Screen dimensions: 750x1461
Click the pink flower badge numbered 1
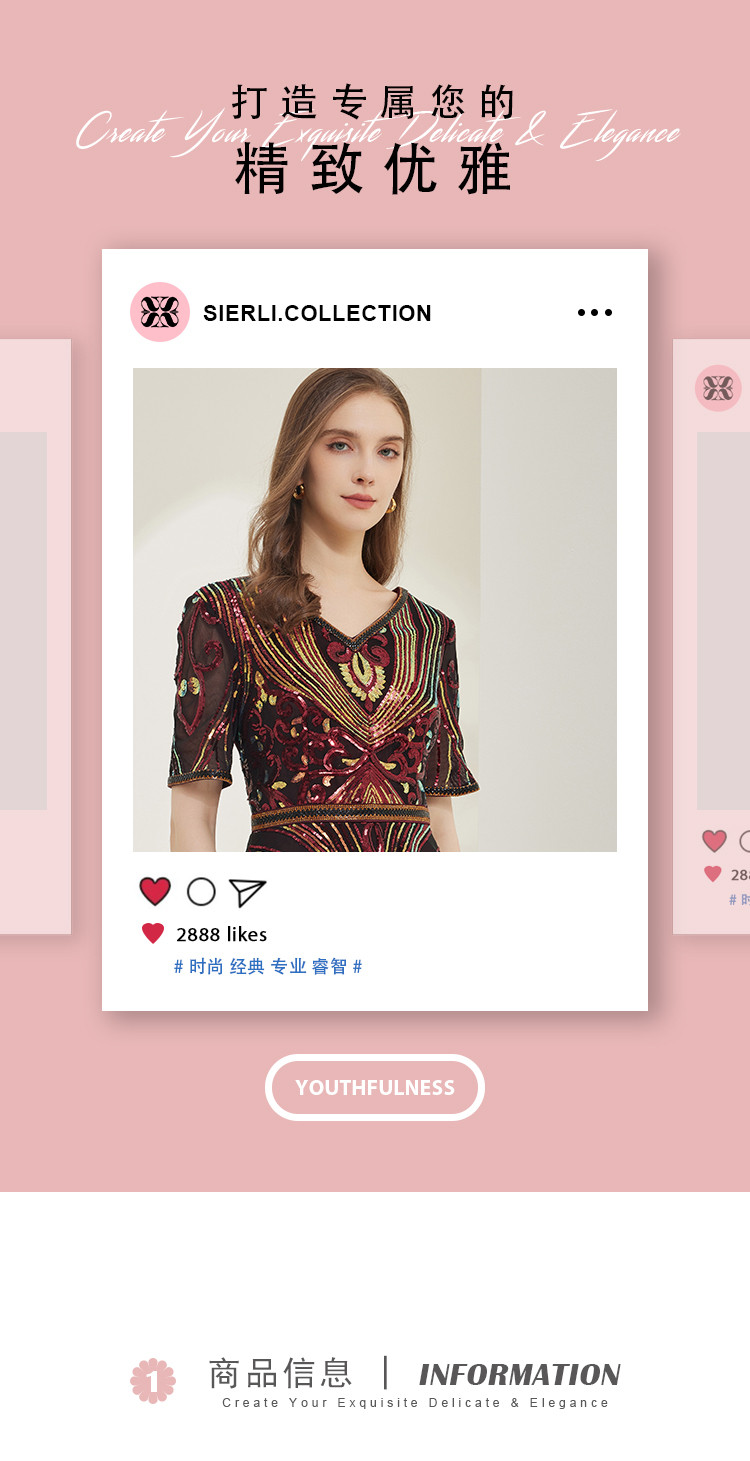[x=153, y=1380]
